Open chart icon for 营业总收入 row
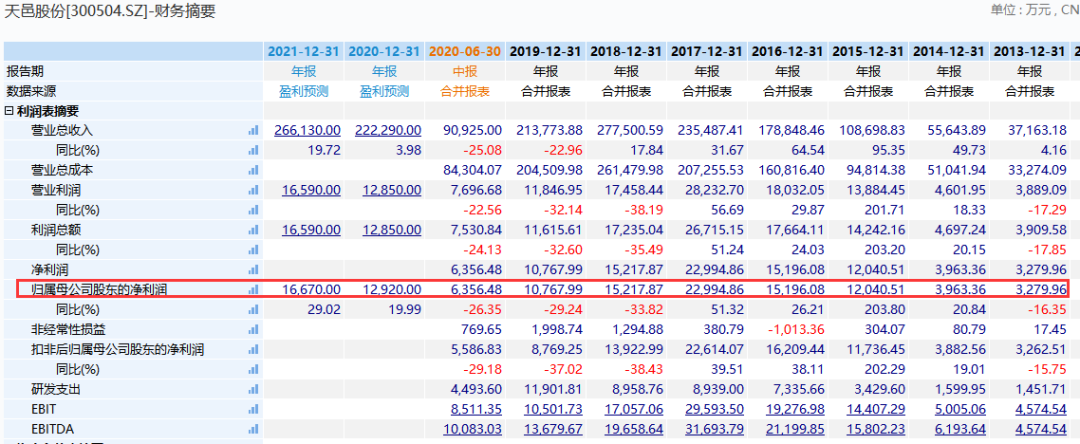Screen dimensions: 1080x444 (253, 130)
